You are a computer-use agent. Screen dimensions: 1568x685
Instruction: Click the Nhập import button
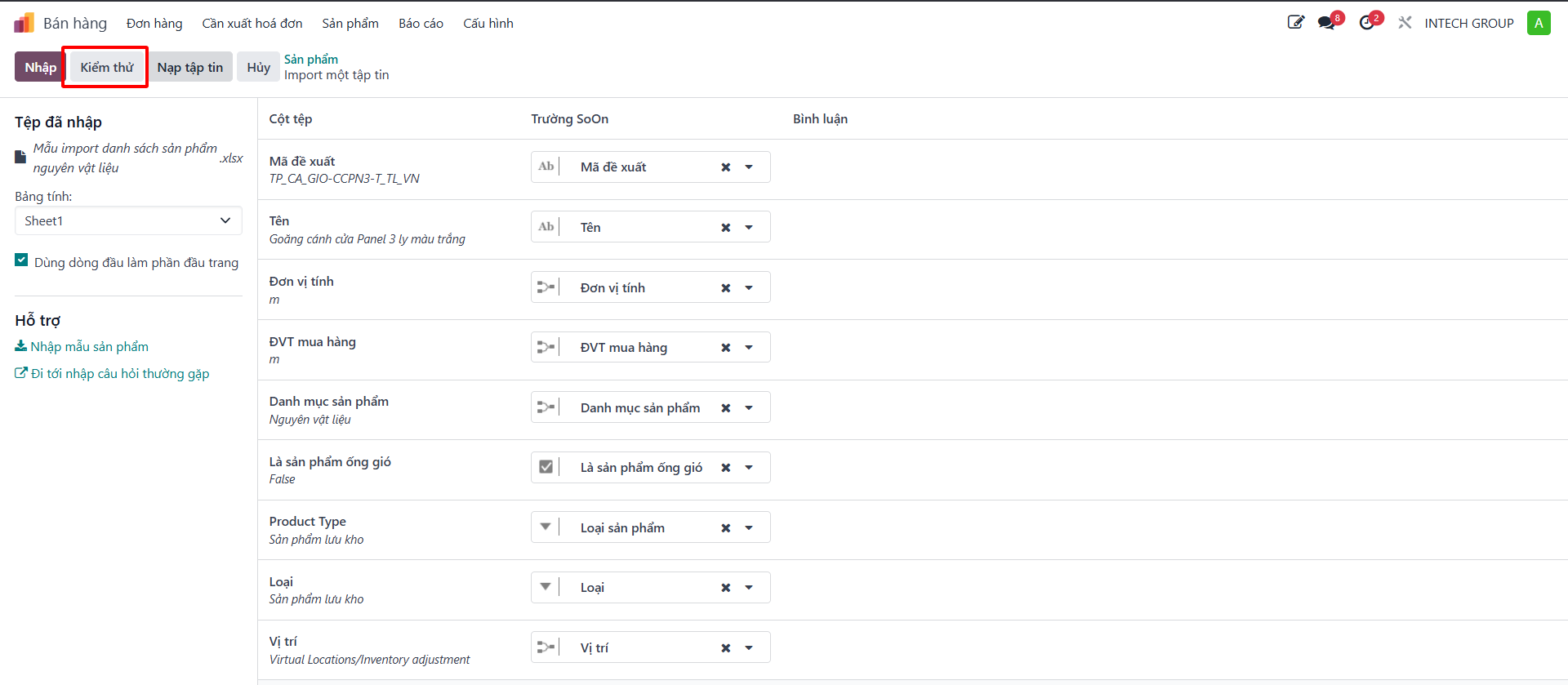(40, 67)
